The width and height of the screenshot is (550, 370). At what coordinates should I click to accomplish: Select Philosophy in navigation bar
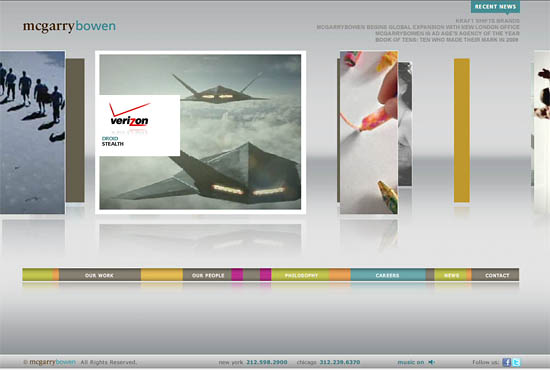[301, 275]
